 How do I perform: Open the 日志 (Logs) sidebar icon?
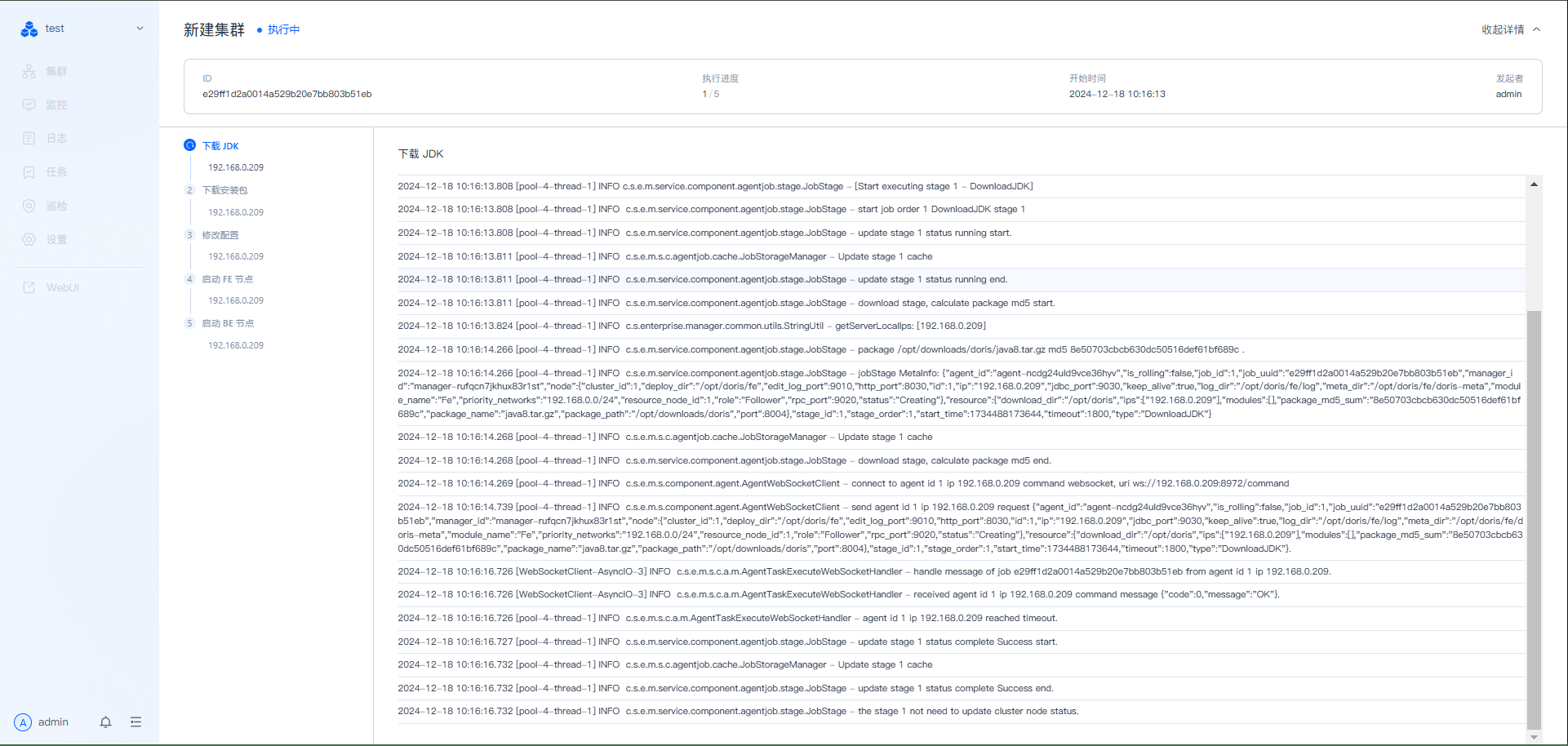(x=29, y=139)
